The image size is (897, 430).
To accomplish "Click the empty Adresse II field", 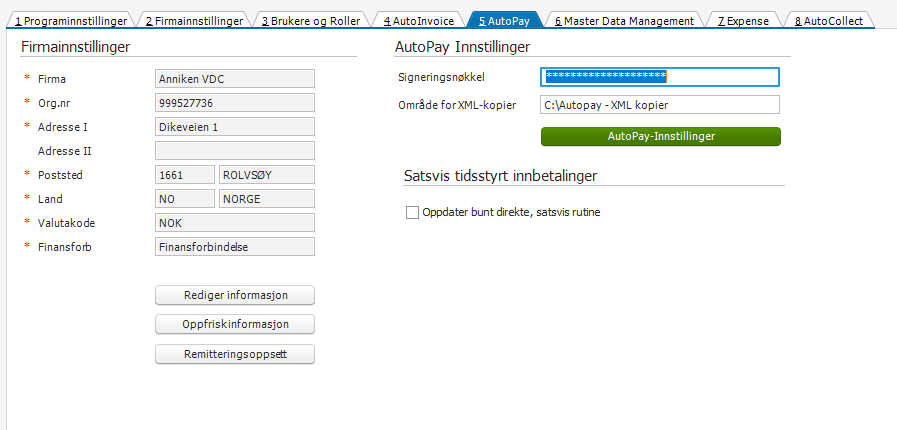I will [235, 150].
